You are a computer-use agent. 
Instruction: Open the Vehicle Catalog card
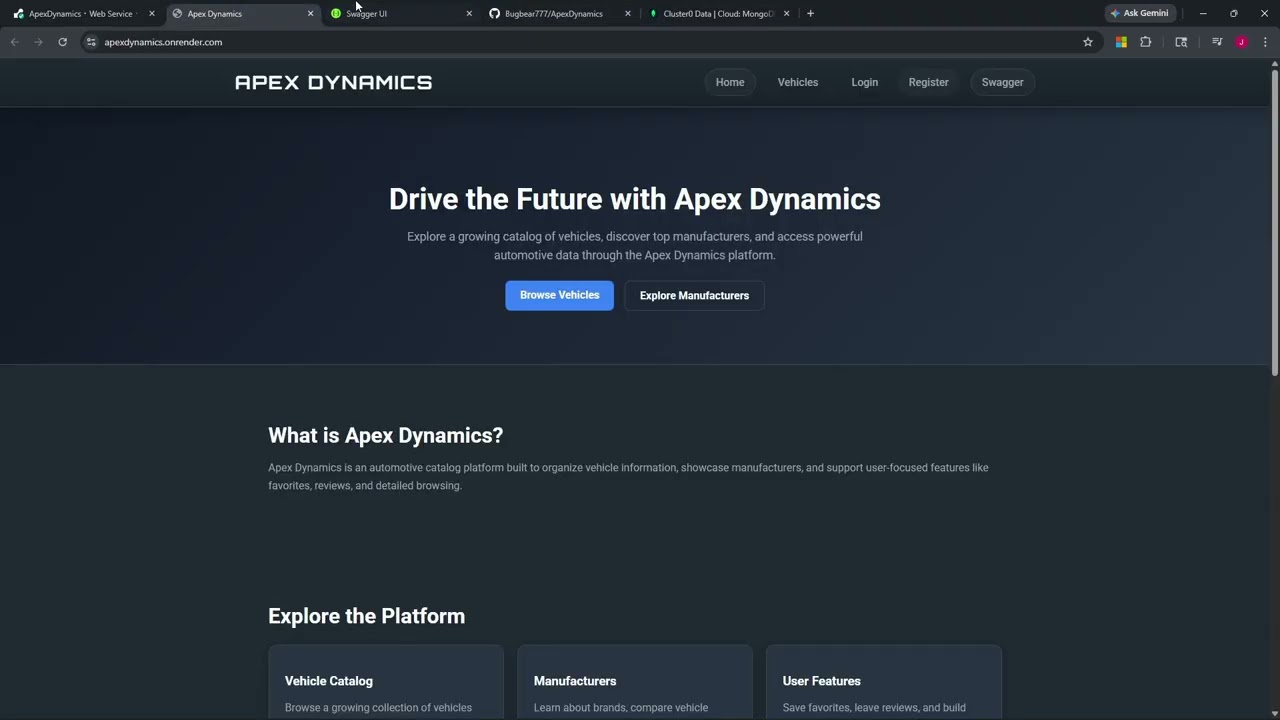tap(386, 682)
